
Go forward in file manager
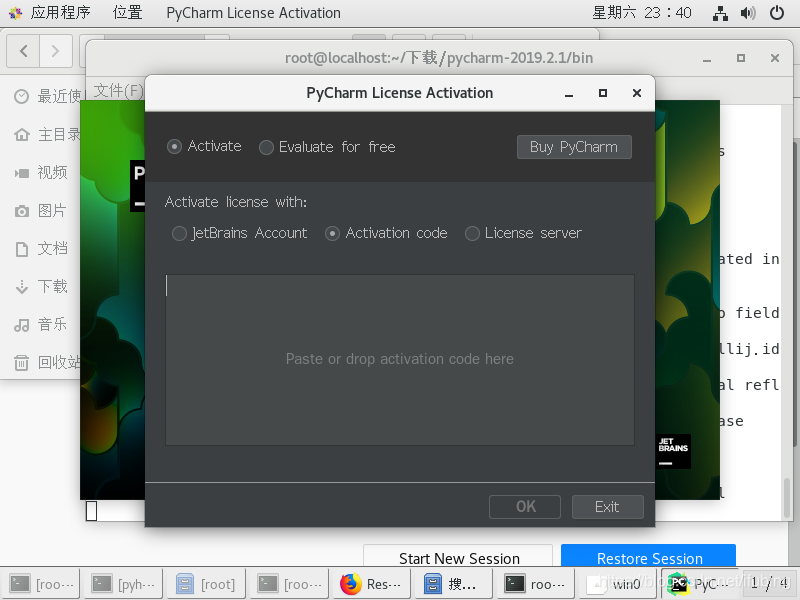point(56,51)
